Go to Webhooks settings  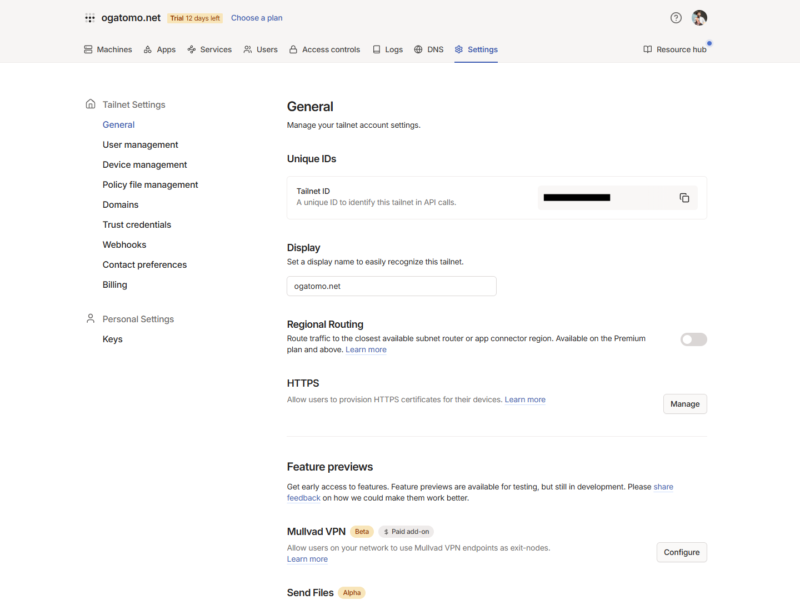coord(124,245)
